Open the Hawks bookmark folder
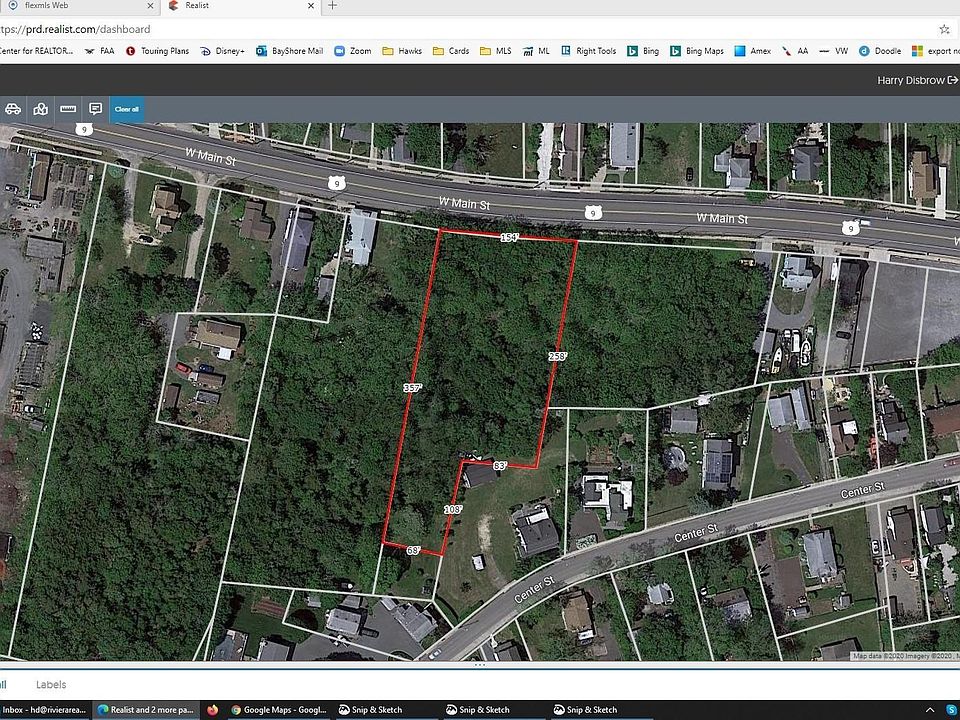 pyautogui.click(x=402, y=51)
